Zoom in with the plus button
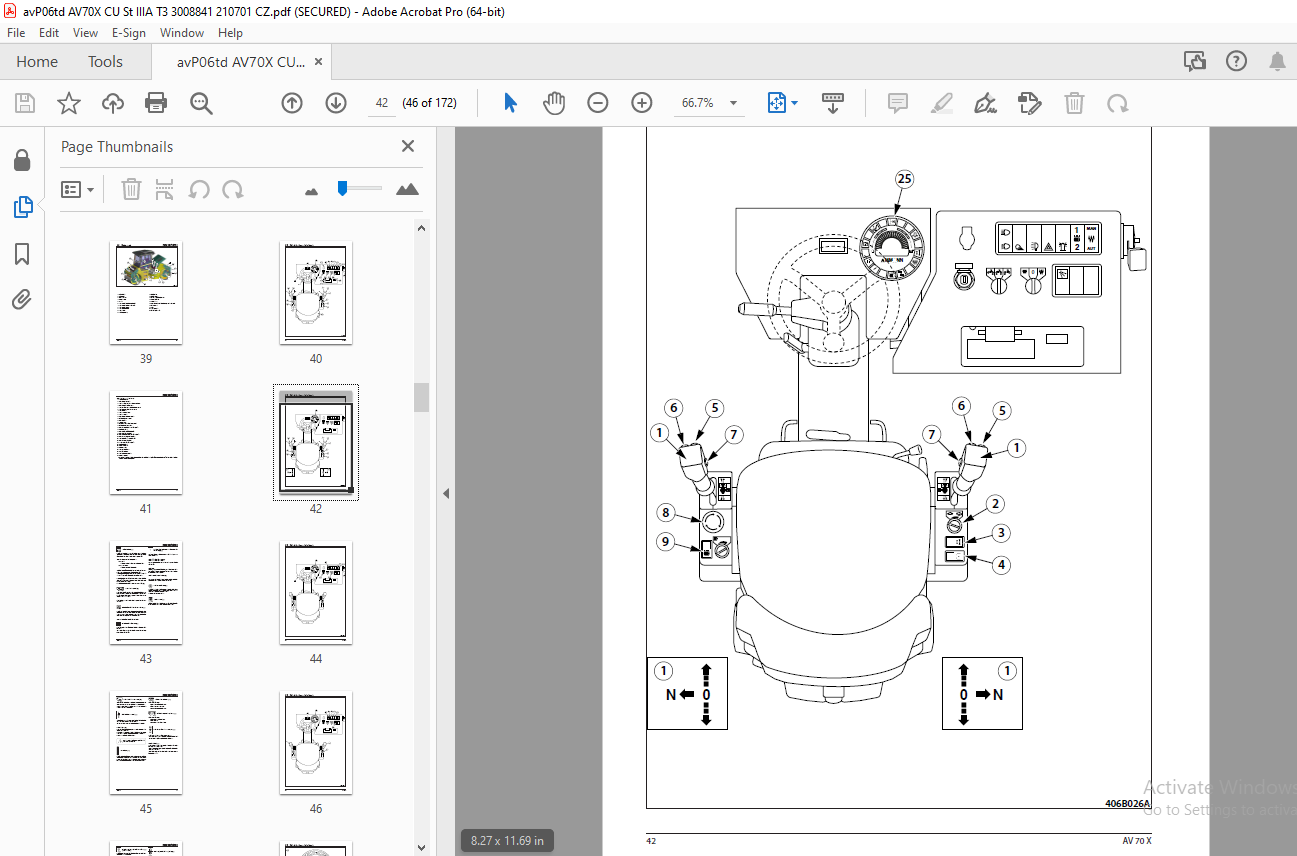The width and height of the screenshot is (1297, 856). click(642, 103)
